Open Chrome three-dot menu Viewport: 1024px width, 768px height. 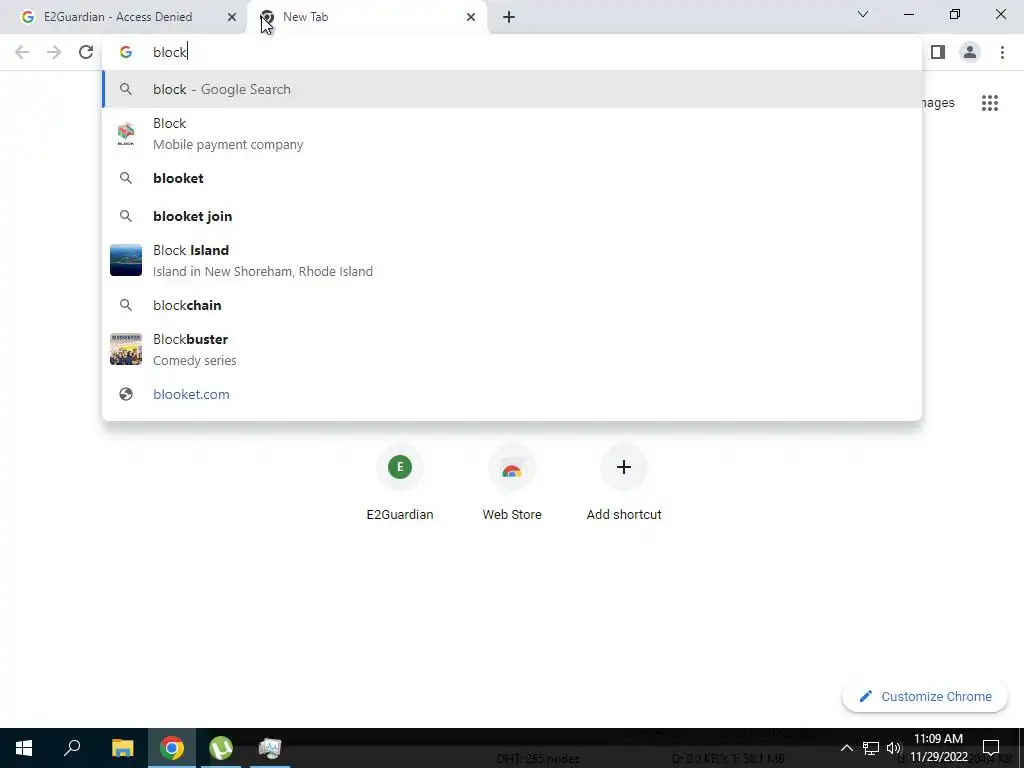pos(1002,52)
